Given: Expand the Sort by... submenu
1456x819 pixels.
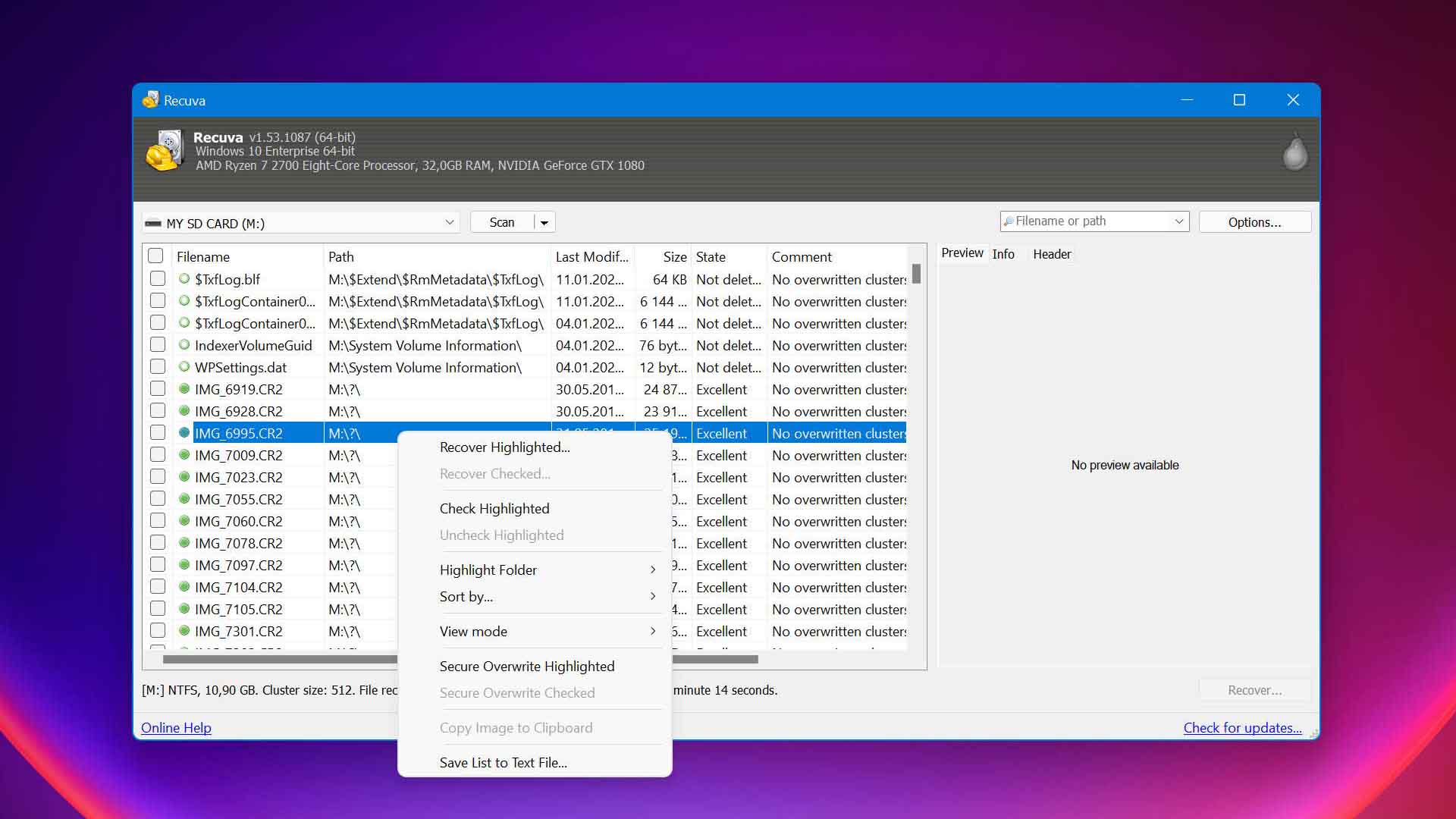Looking at the screenshot, I should pyautogui.click(x=535, y=597).
